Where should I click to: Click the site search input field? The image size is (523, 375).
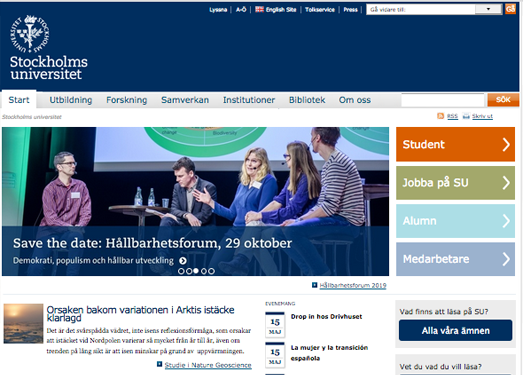tap(443, 100)
